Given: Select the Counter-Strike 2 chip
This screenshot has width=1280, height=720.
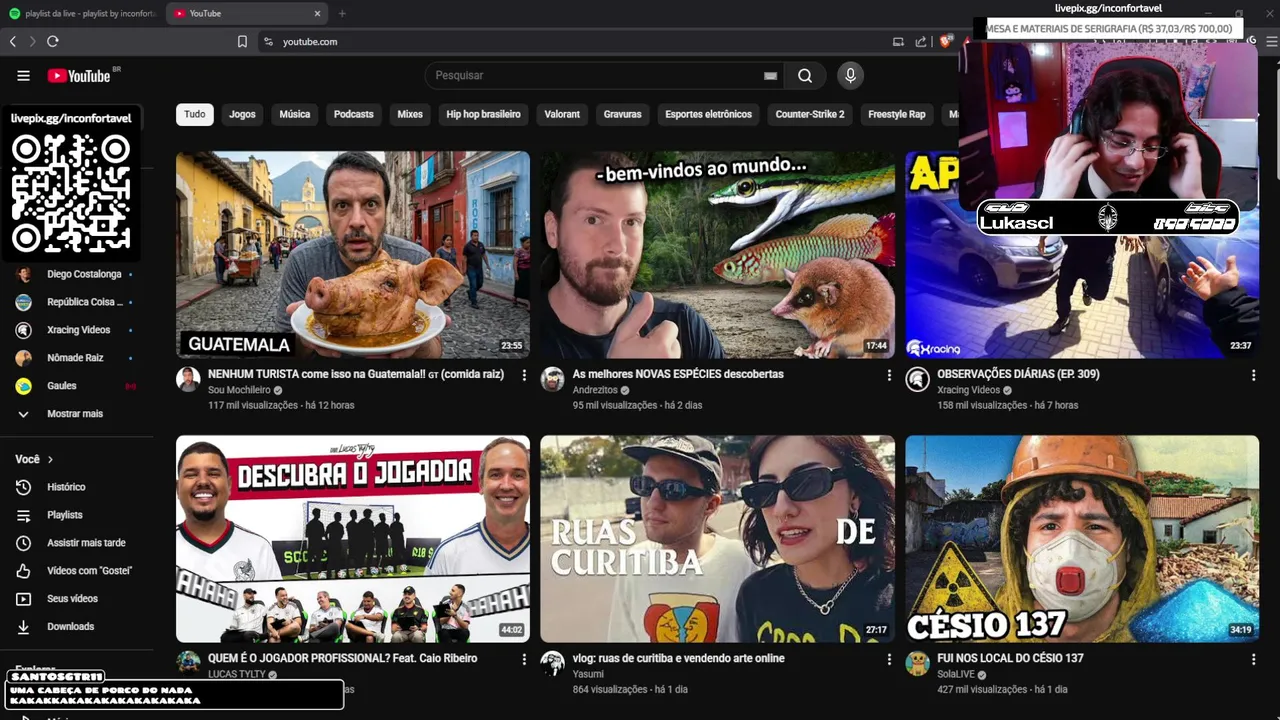Looking at the screenshot, I should pos(810,114).
